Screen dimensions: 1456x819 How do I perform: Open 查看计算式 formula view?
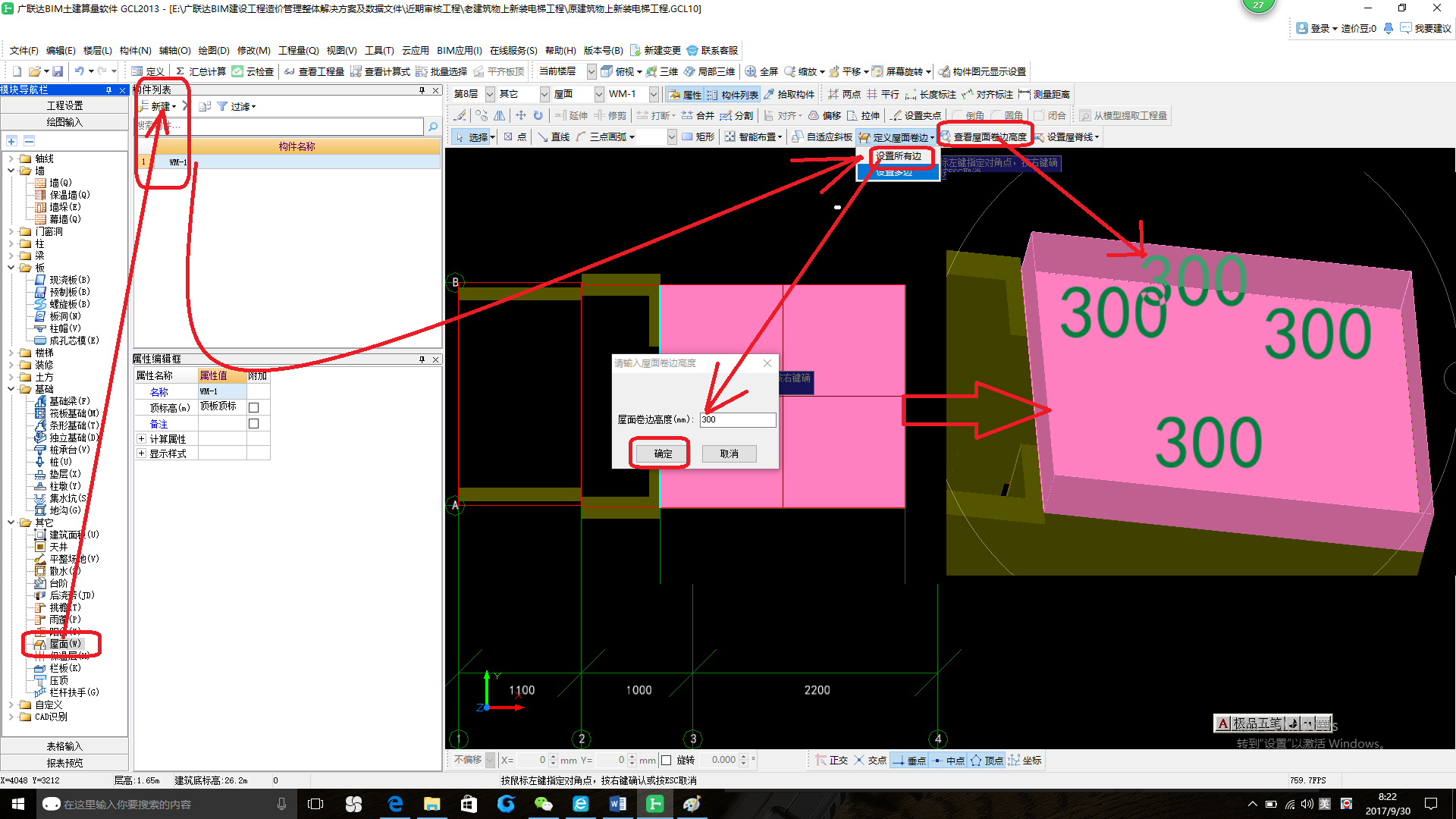tap(380, 71)
